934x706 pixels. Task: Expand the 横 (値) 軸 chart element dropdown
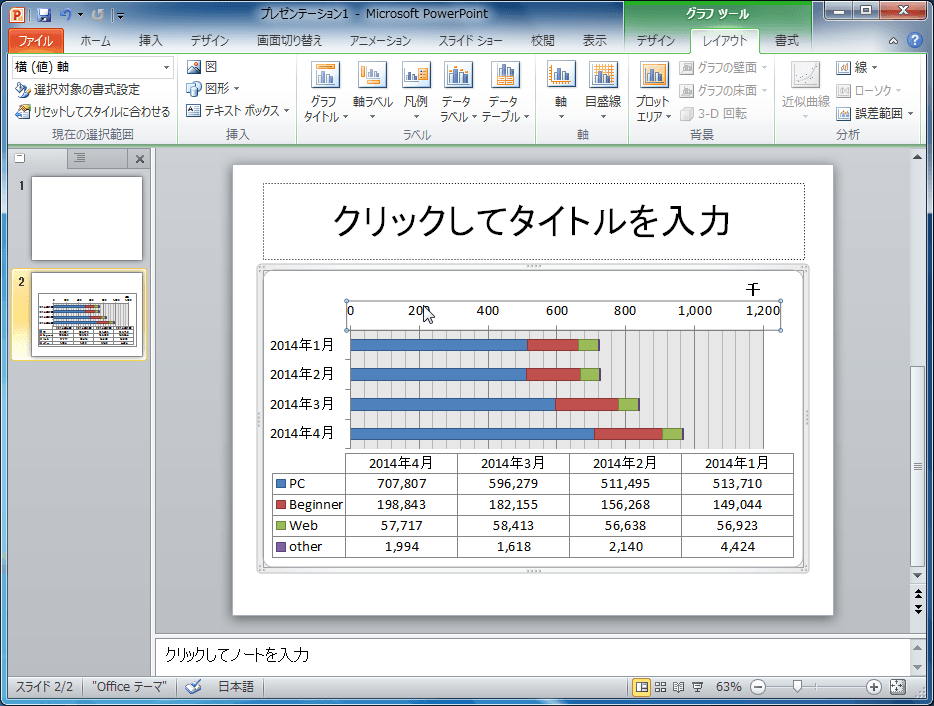166,68
